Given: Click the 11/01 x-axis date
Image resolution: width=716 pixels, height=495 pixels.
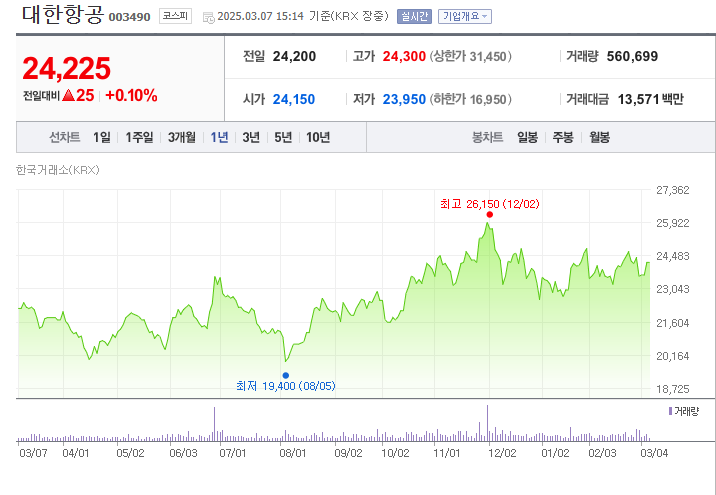Looking at the screenshot, I should (447, 453).
